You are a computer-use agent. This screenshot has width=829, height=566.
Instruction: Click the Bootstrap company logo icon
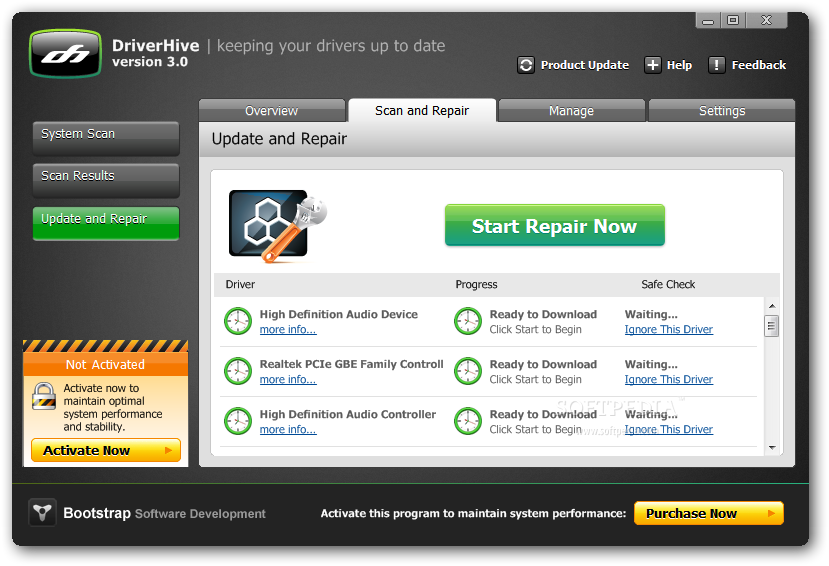pyautogui.click(x=42, y=512)
